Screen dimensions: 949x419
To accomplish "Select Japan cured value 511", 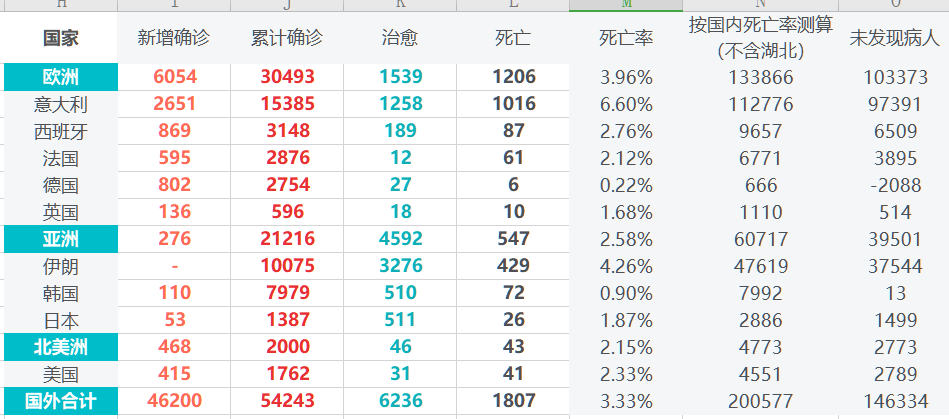I will (x=400, y=320).
